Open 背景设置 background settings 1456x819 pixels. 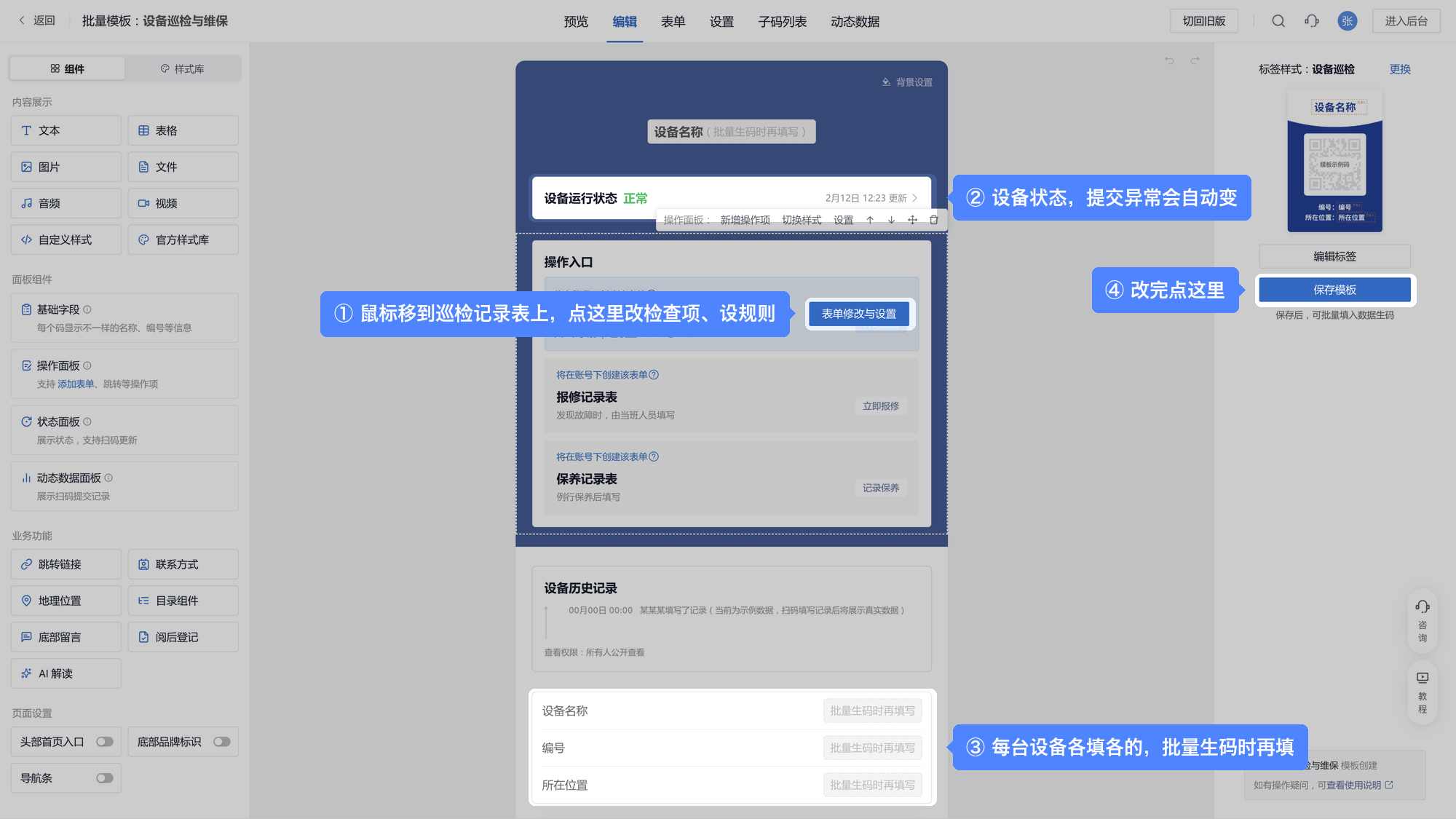point(907,82)
